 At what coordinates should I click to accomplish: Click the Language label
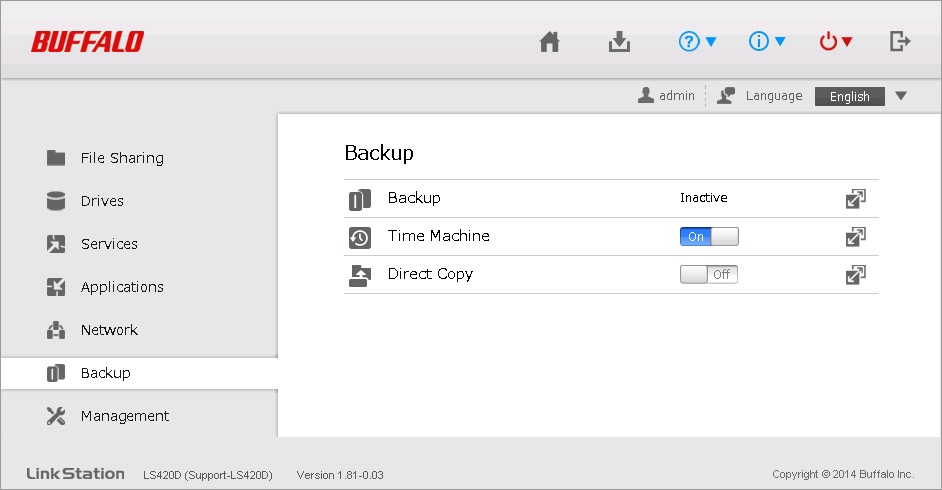point(774,96)
